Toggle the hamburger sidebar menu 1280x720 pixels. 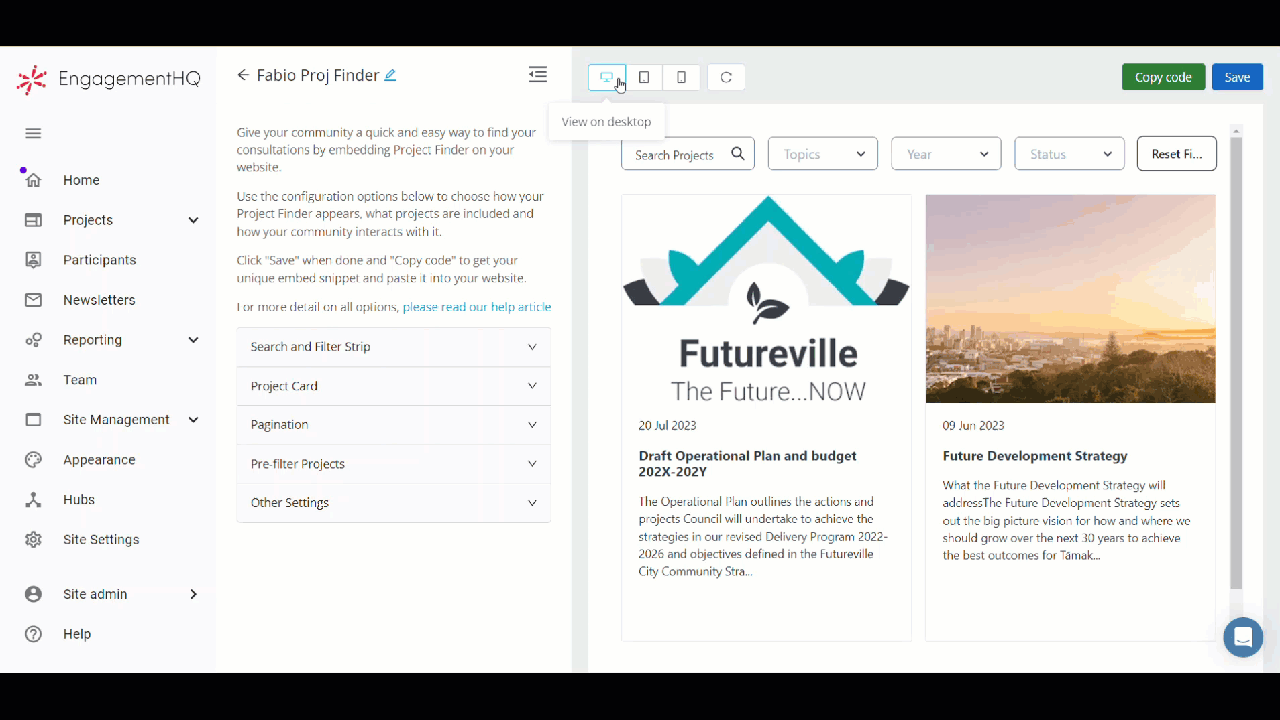coord(33,133)
